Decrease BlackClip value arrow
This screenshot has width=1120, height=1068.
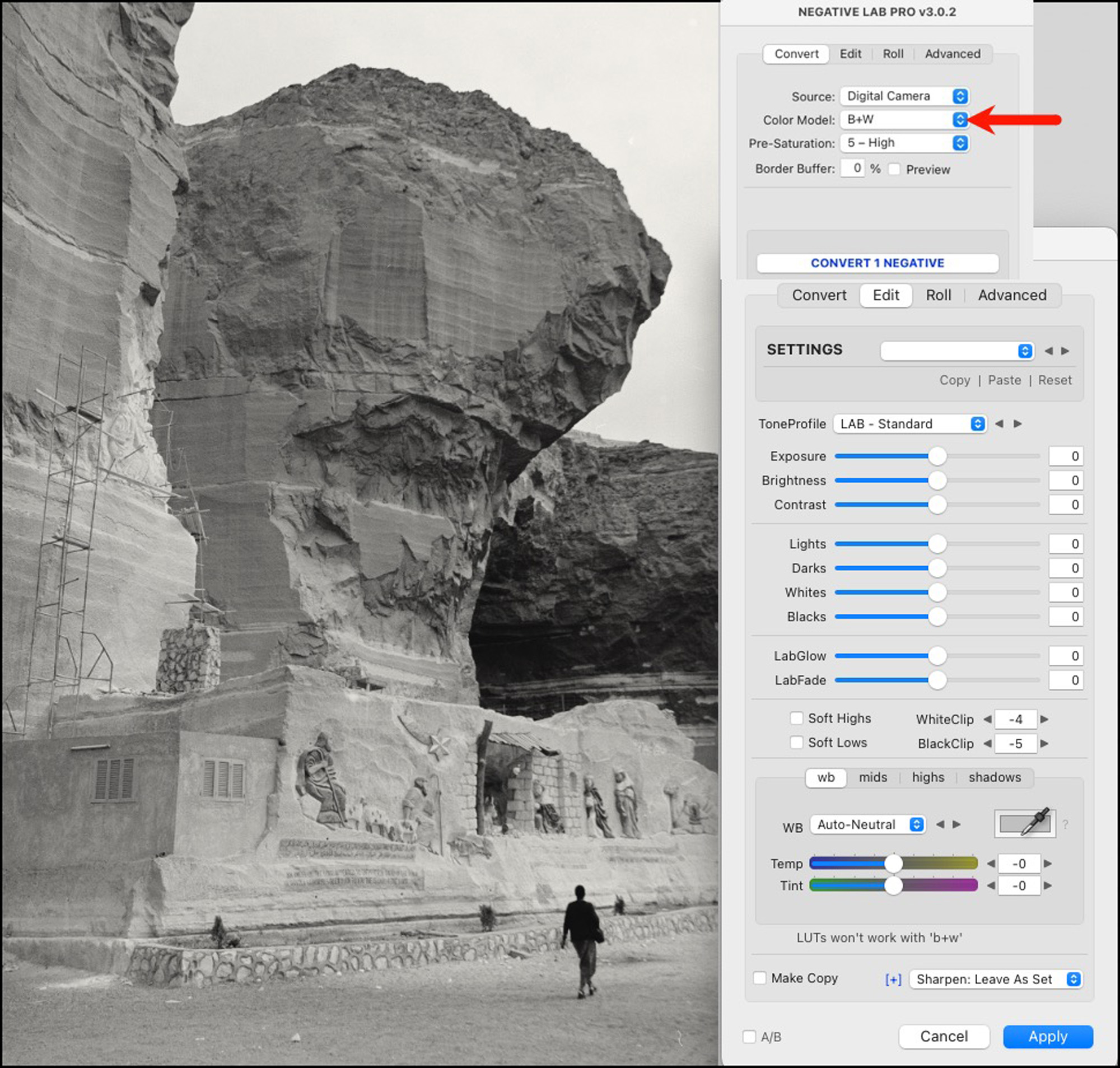tap(987, 744)
